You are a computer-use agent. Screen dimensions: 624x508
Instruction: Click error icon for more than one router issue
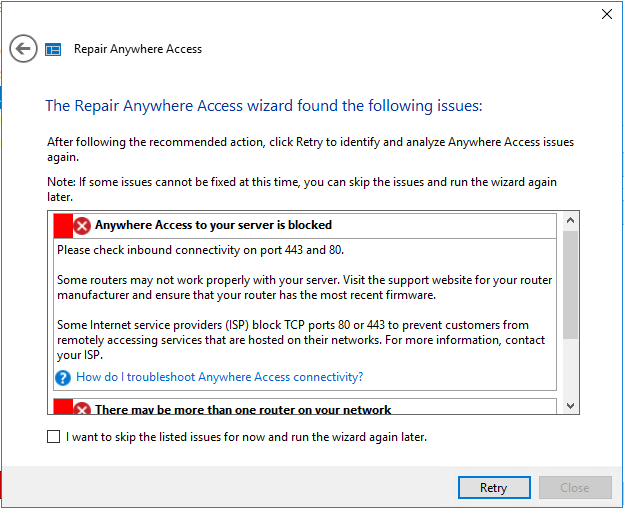82,409
